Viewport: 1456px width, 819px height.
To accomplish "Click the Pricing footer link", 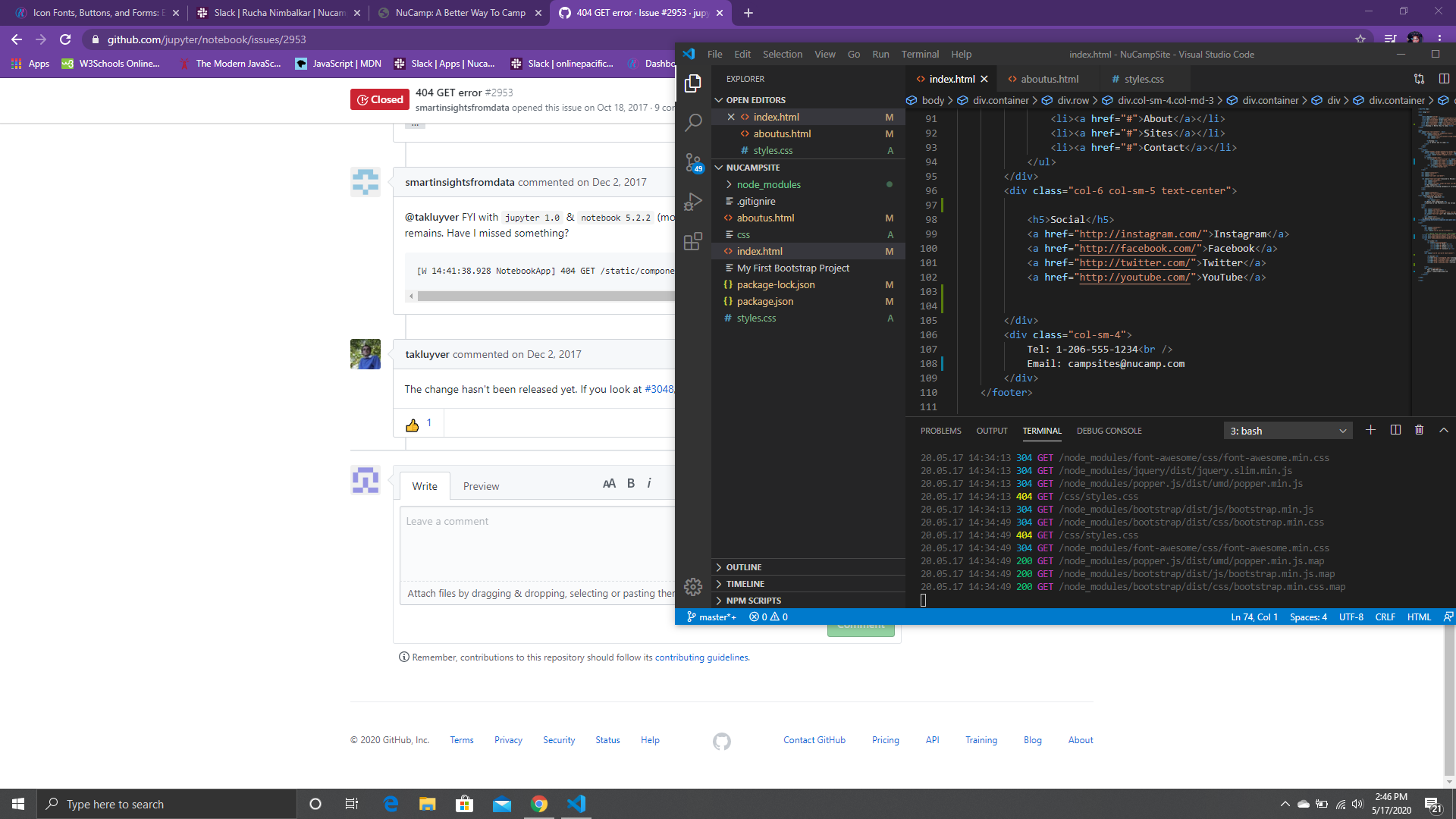I will tap(885, 740).
